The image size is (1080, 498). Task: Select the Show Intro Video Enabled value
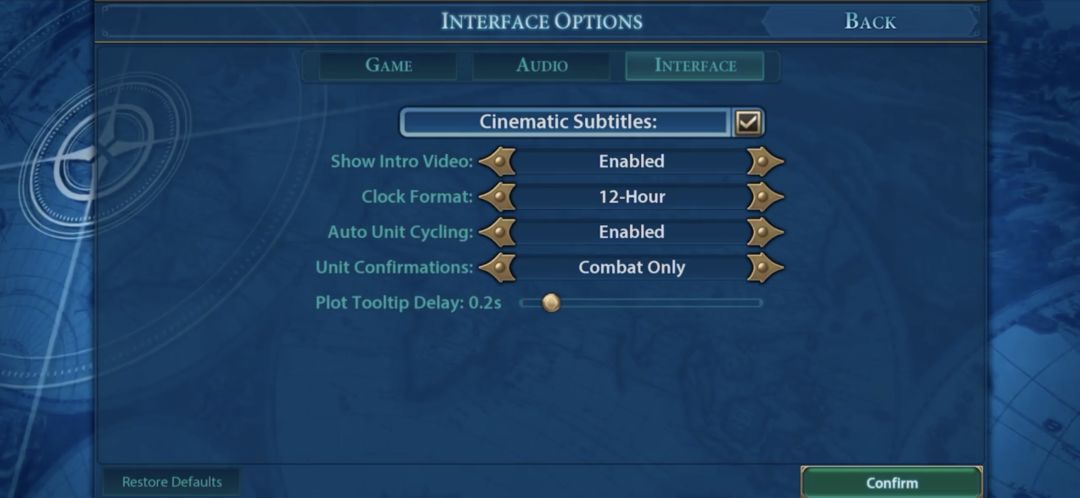pyautogui.click(x=631, y=161)
